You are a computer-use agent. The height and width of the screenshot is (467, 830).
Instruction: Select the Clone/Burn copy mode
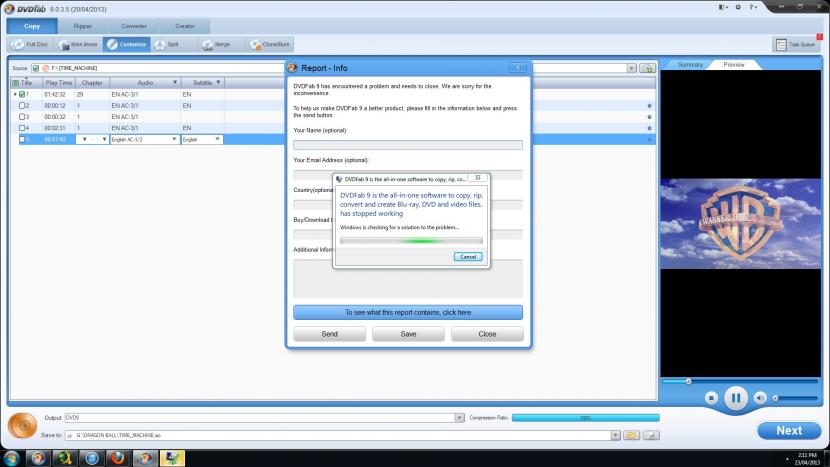click(270, 44)
